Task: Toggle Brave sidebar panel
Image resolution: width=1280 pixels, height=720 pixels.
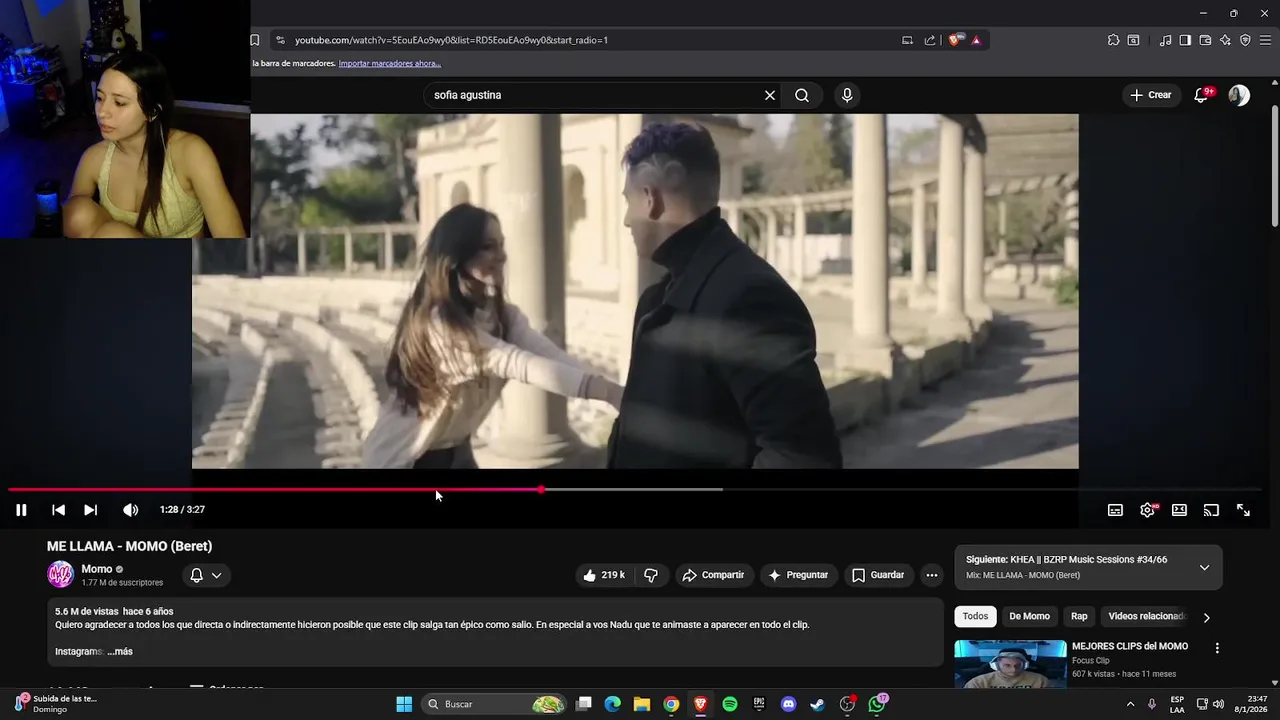Action: [x=1185, y=40]
